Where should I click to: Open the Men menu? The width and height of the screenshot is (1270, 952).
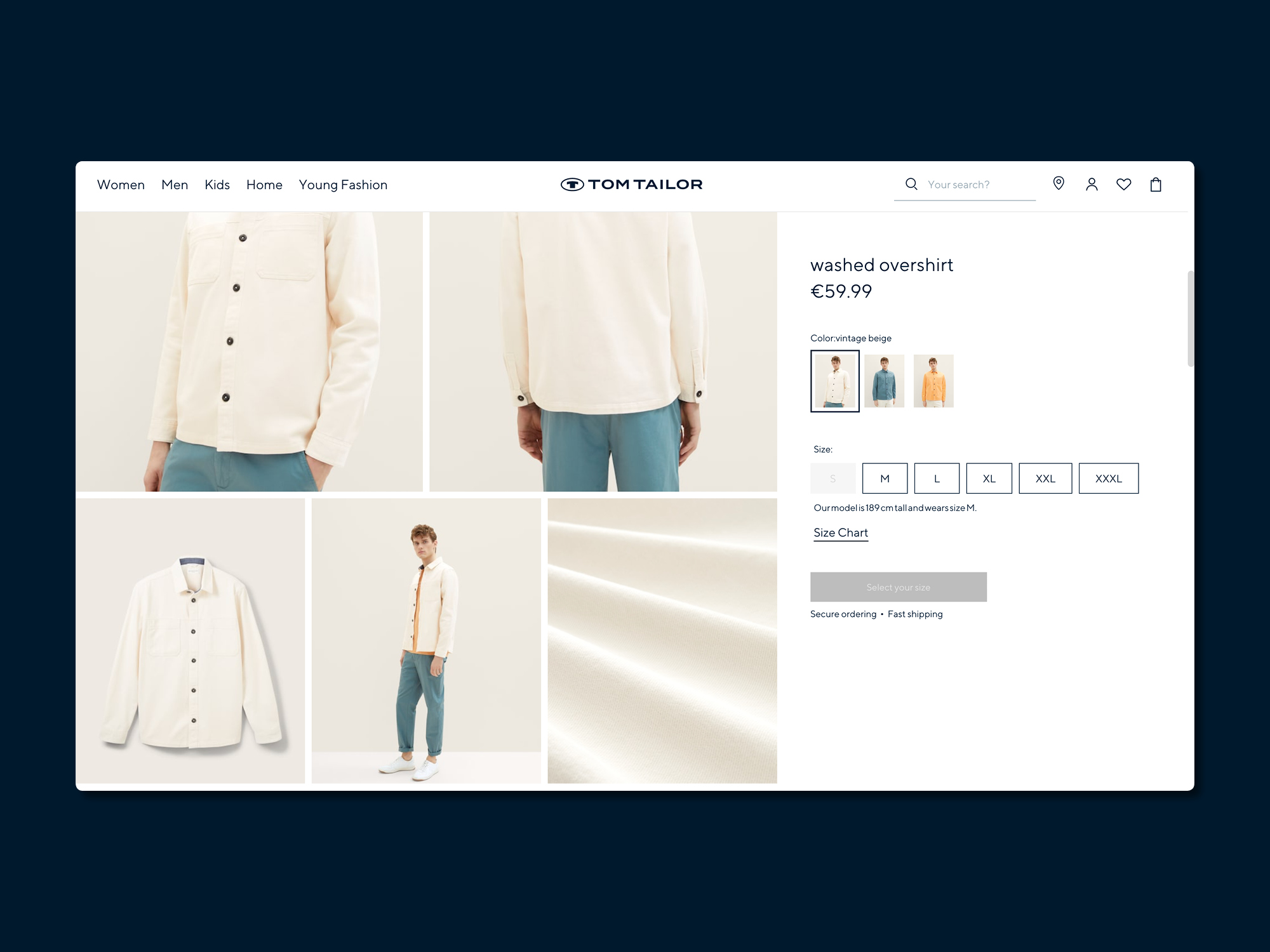[x=175, y=185]
